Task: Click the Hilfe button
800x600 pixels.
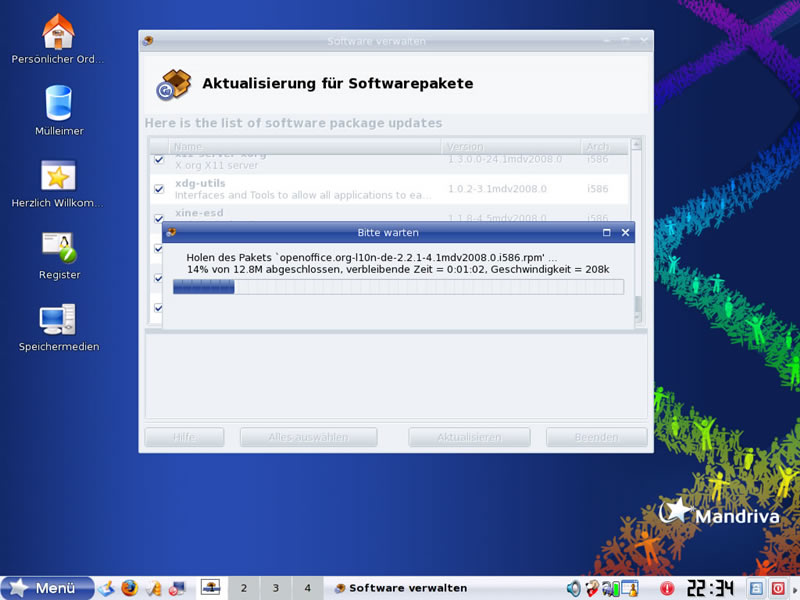Action: pyautogui.click(x=184, y=437)
